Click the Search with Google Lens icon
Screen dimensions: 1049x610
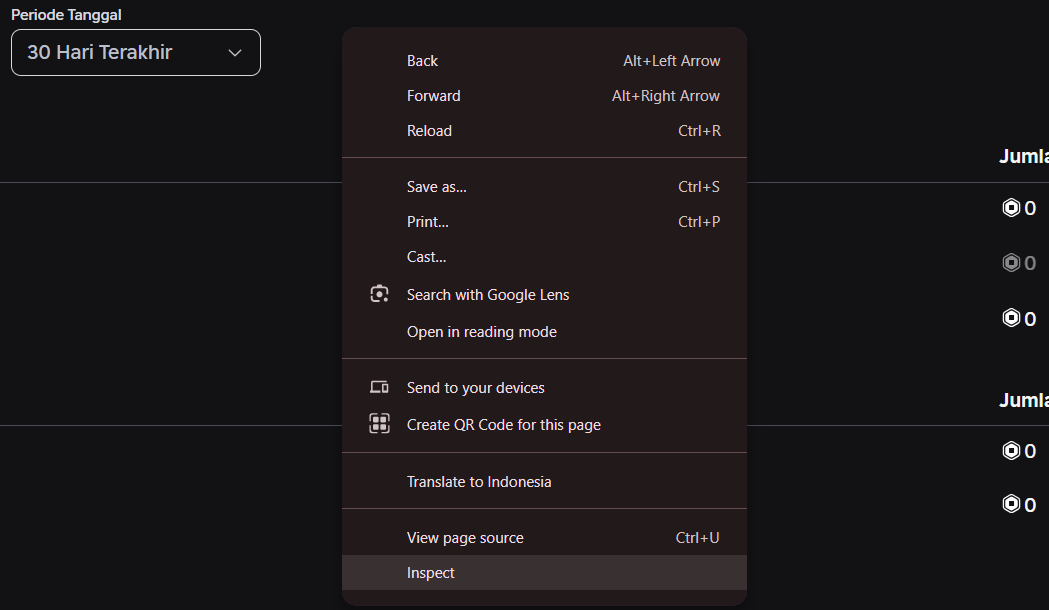(x=379, y=293)
